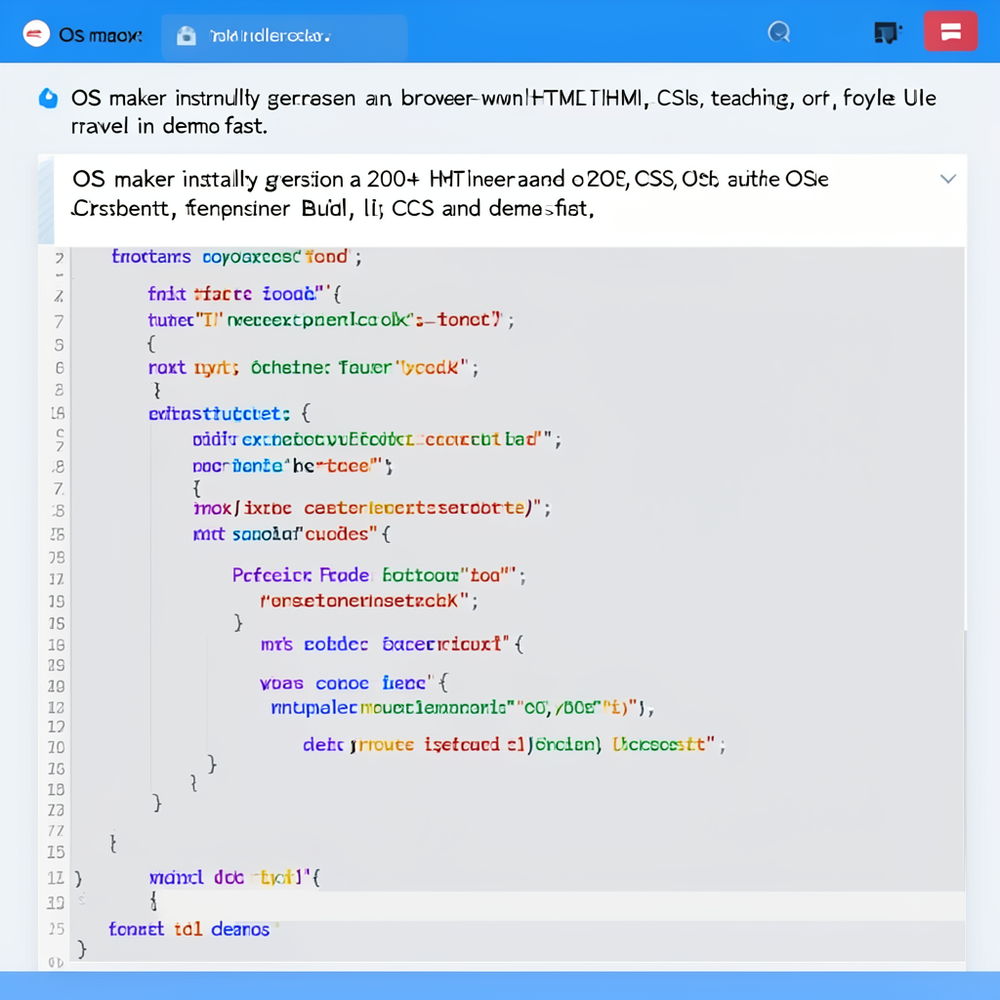Viewport: 1000px width, 1000px height.
Task: Click code line 'voas conoe fiece"{'
Action: coord(354,683)
